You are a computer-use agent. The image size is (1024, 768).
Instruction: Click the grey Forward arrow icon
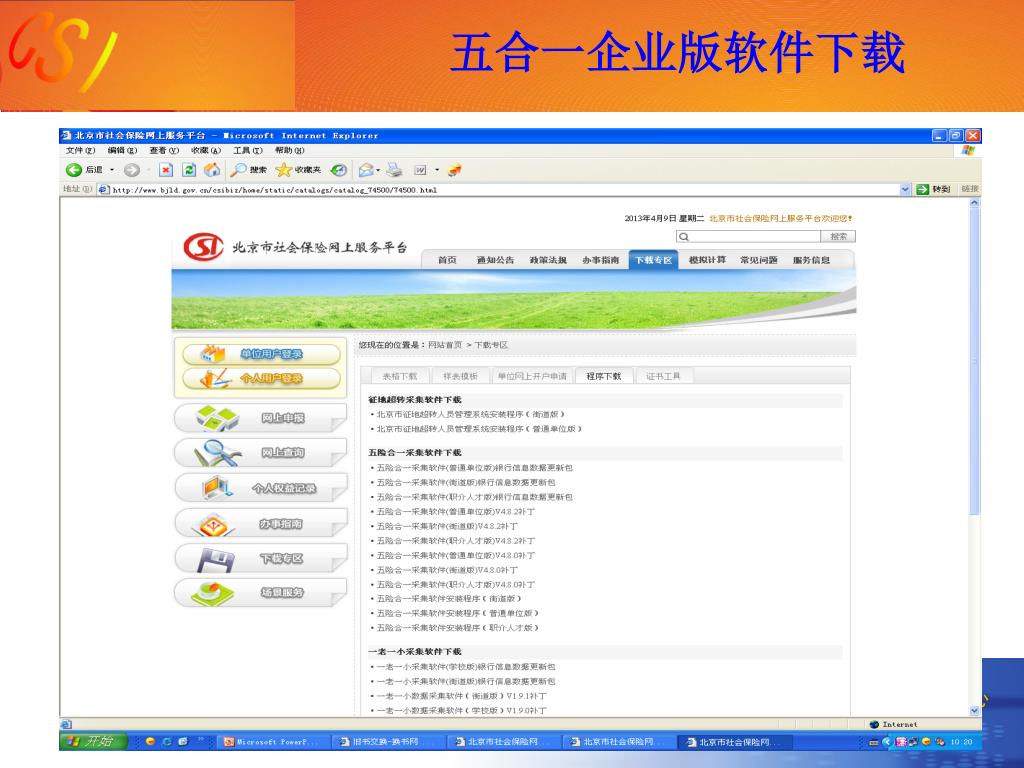(132, 170)
